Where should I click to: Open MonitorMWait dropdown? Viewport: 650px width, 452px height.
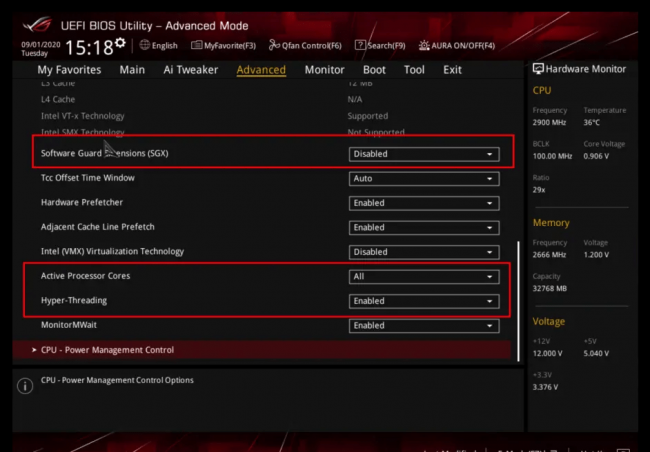point(424,326)
